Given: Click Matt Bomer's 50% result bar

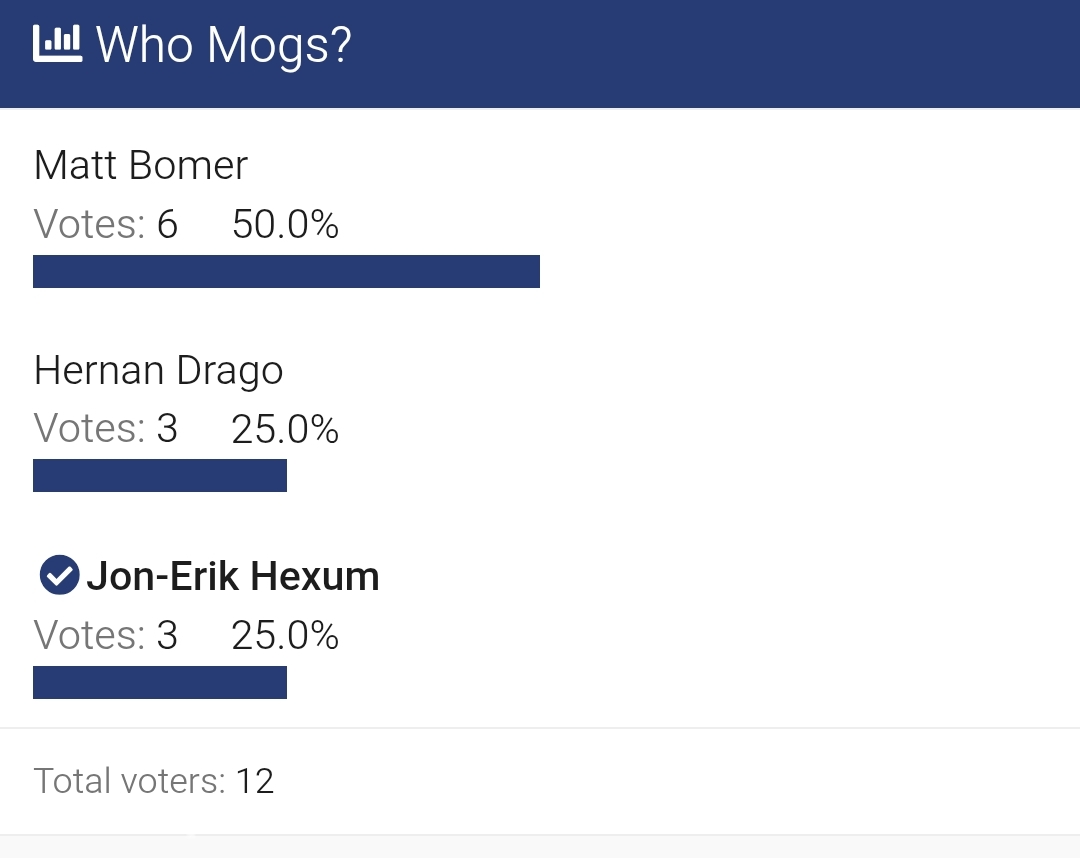Looking at the screenshot, I should [x=287, y=271].
